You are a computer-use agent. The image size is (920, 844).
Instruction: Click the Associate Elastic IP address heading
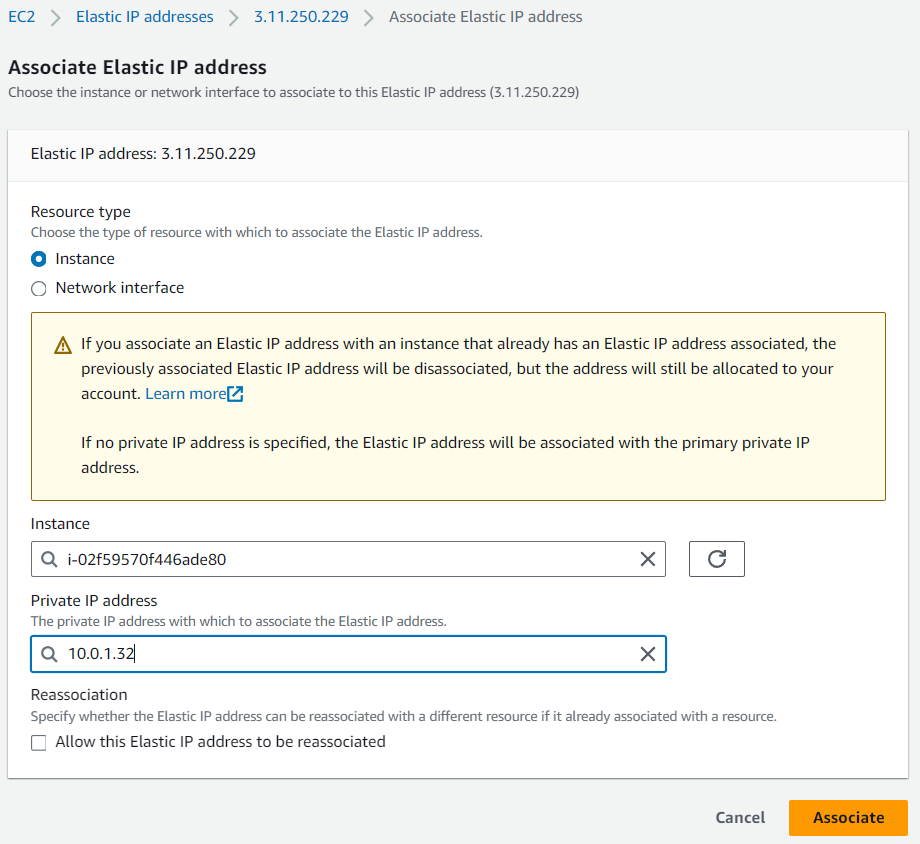coord(137,67)
